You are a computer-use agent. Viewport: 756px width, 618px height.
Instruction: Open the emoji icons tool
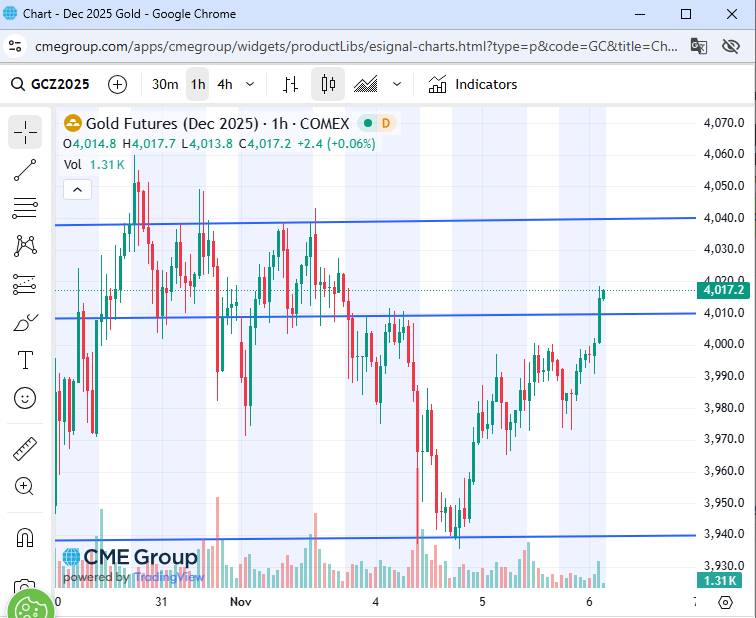25,398
